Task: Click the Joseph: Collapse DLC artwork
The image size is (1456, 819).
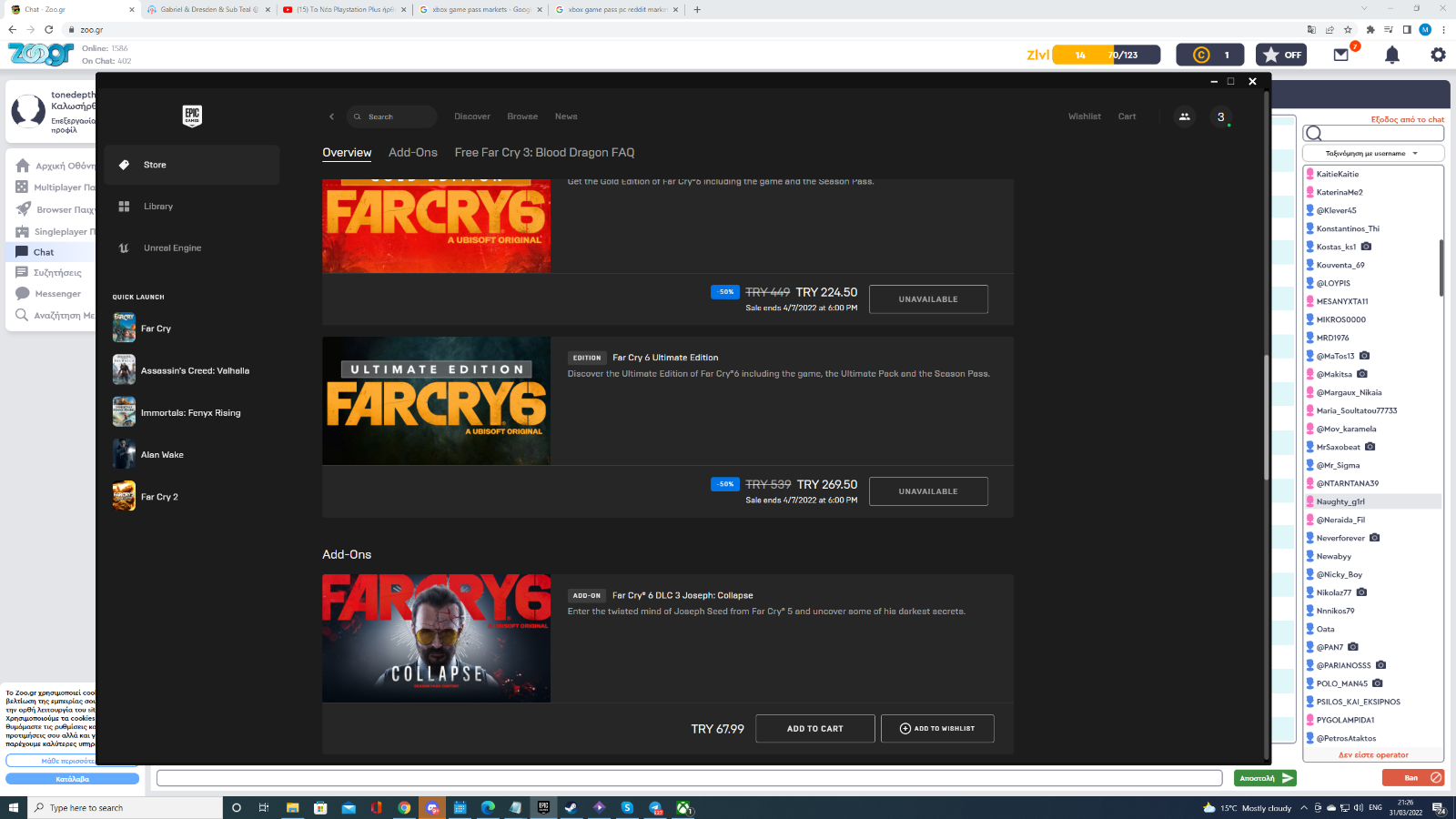Action: click(x=436, y=638)
